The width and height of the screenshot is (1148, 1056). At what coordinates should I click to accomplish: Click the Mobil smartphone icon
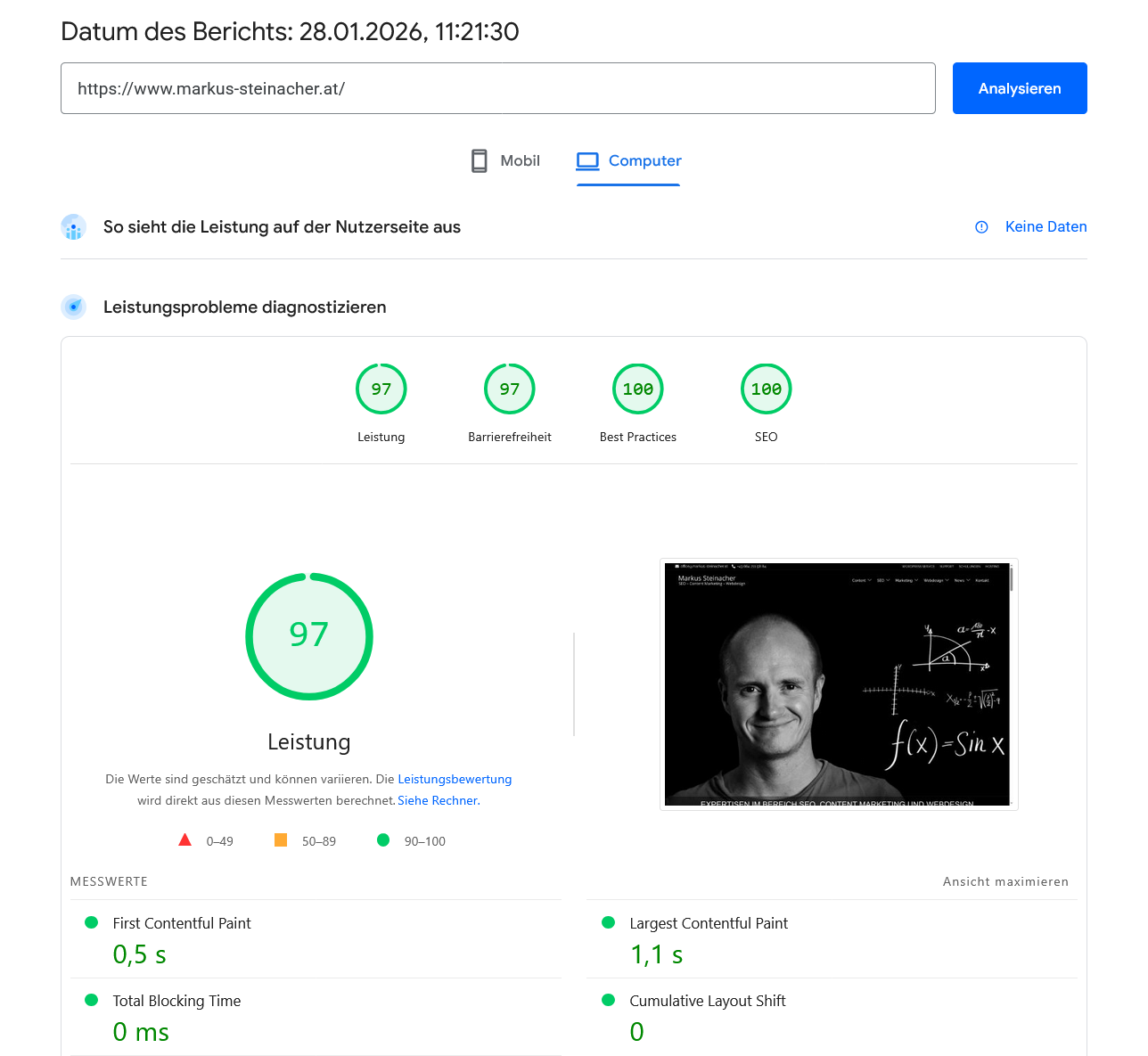pyautogui.click(x=480, y=160)
